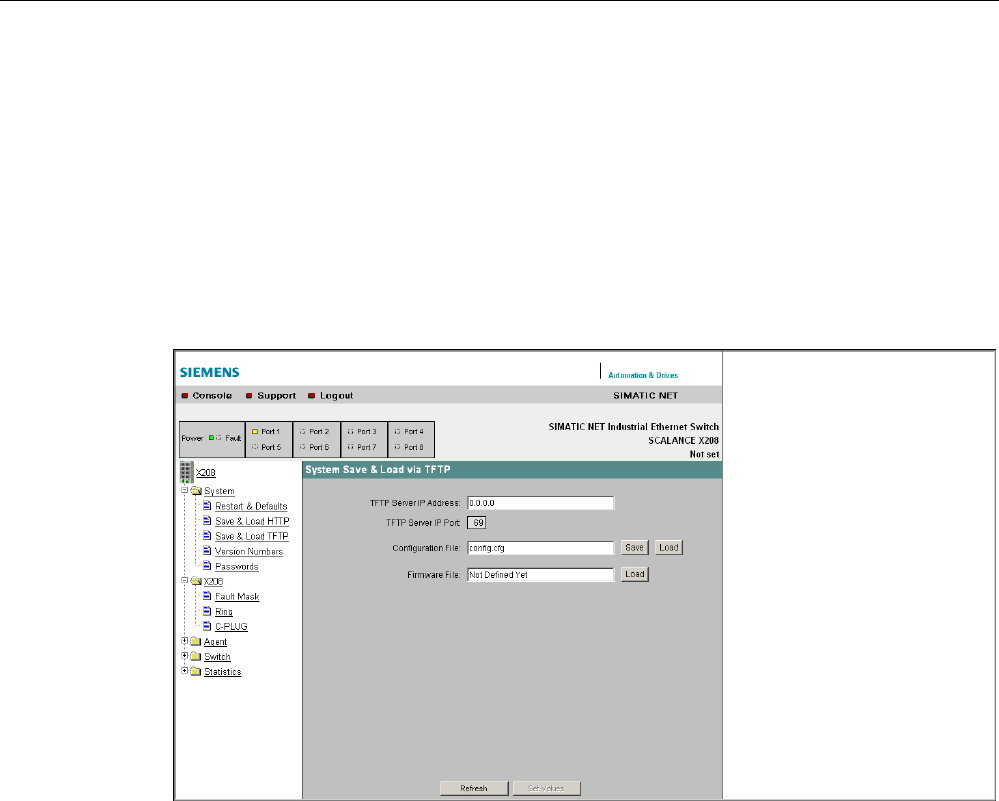
Task: Click the Port 7 status LED
Action: tap(350, 447)
